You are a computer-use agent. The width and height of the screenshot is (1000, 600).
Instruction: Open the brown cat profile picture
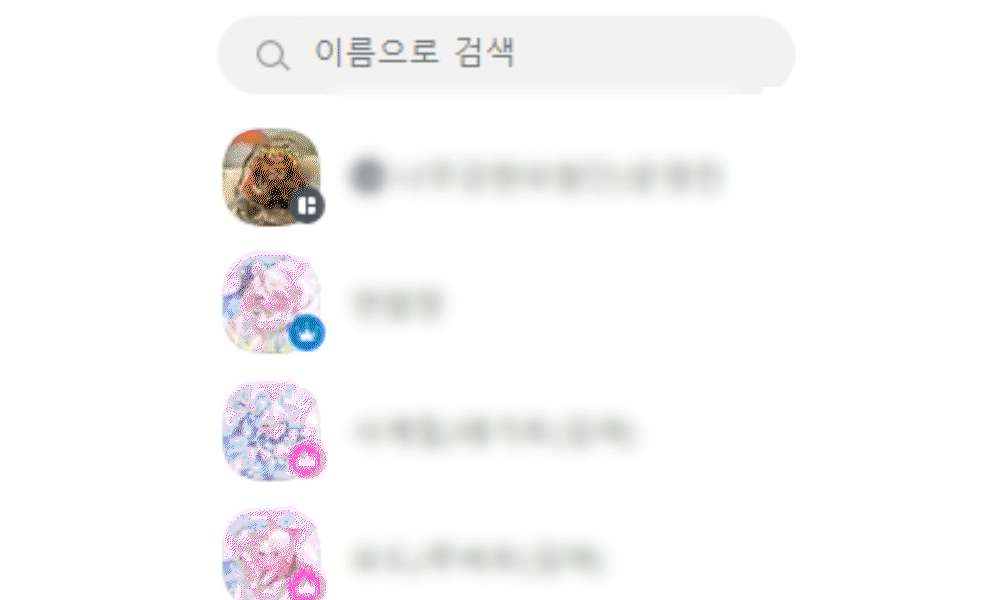(x=271, y=177)
